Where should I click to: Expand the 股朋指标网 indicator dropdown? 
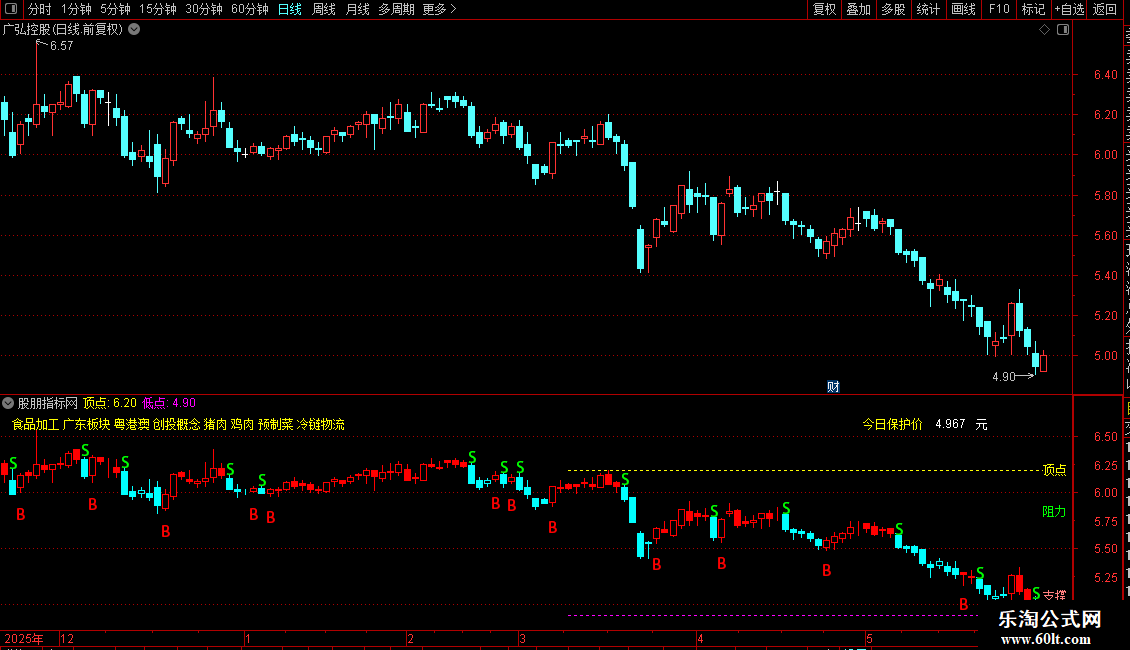8,403
